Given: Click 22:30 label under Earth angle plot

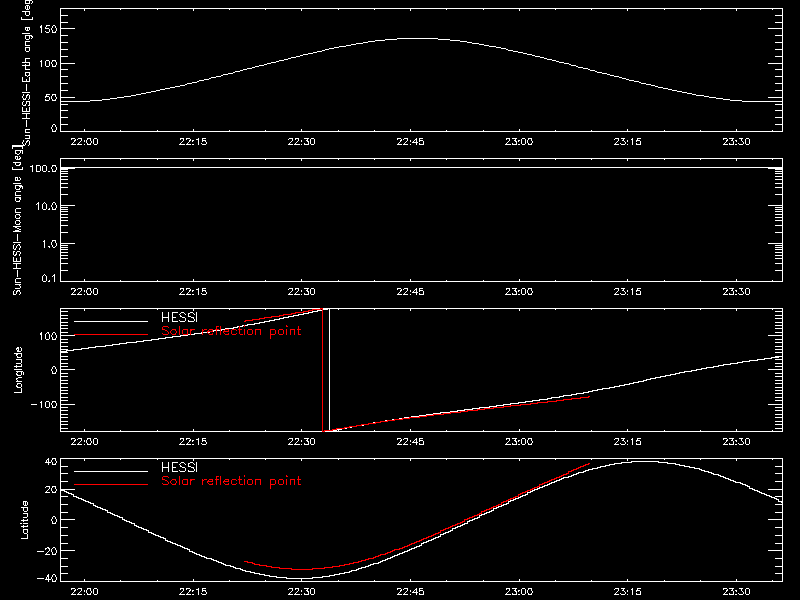Looking at the screenshot, I should point(302,141).
